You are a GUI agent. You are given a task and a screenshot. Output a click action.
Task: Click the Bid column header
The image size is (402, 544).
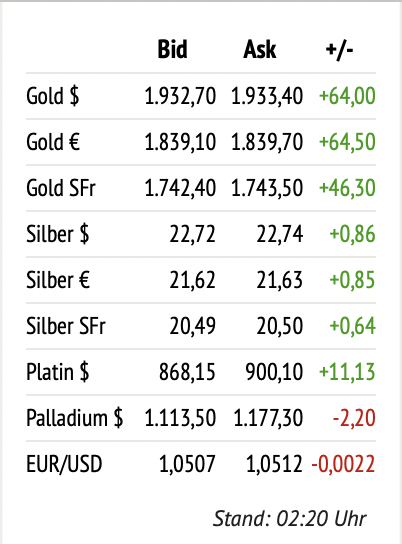[x=172, y=49]
